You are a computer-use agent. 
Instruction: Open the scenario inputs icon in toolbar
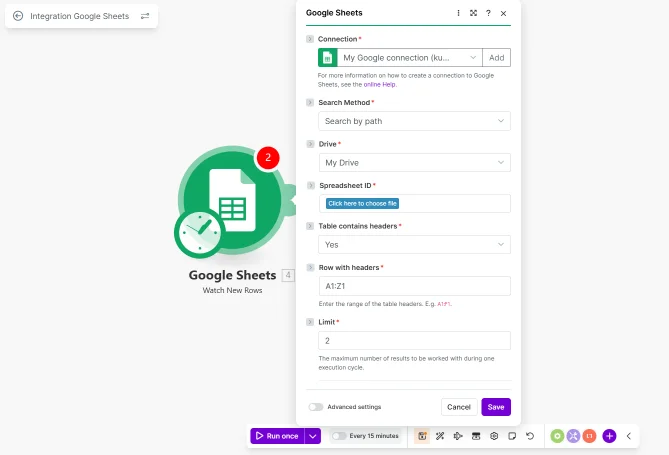point(476,436)
